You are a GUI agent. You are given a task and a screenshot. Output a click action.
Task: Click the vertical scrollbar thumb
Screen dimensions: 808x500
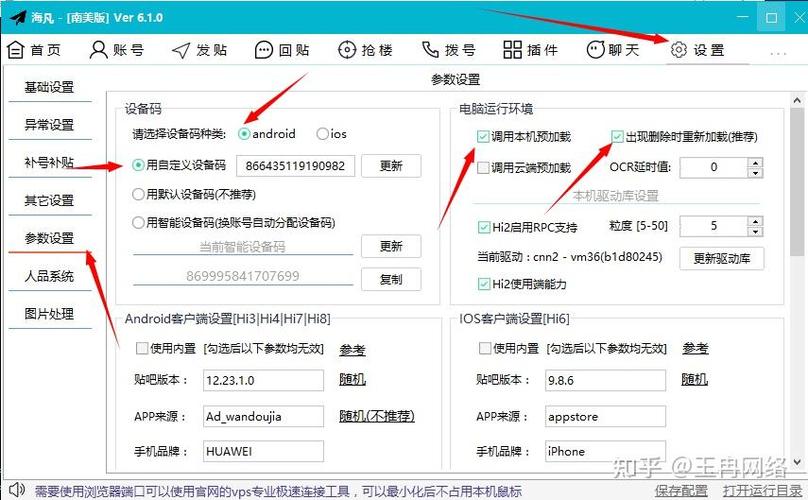[797, 182]
